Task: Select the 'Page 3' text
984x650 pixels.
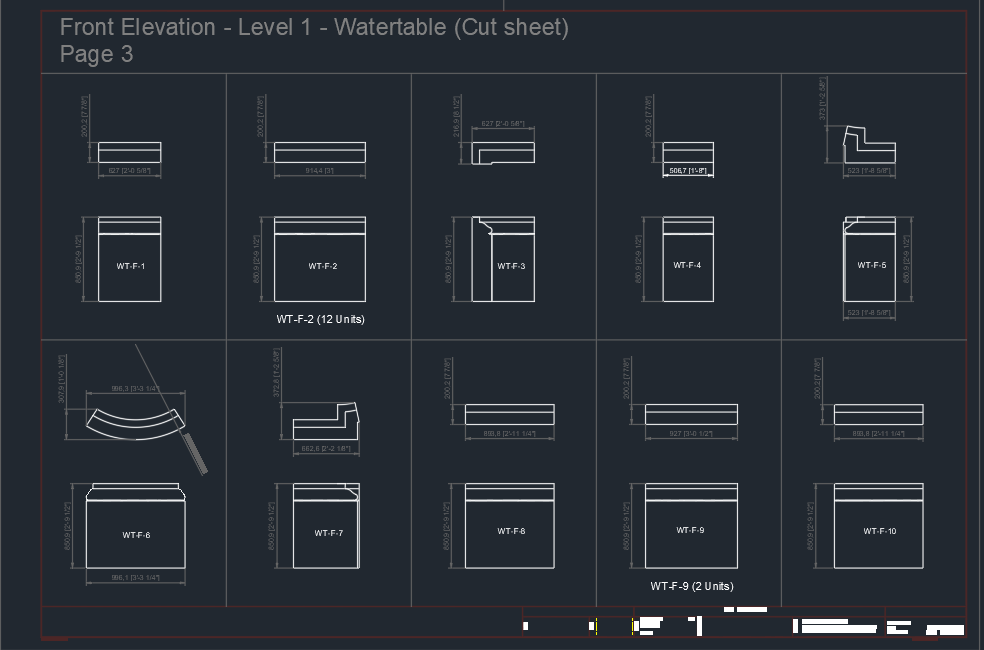Action: (x=97, y=55)
